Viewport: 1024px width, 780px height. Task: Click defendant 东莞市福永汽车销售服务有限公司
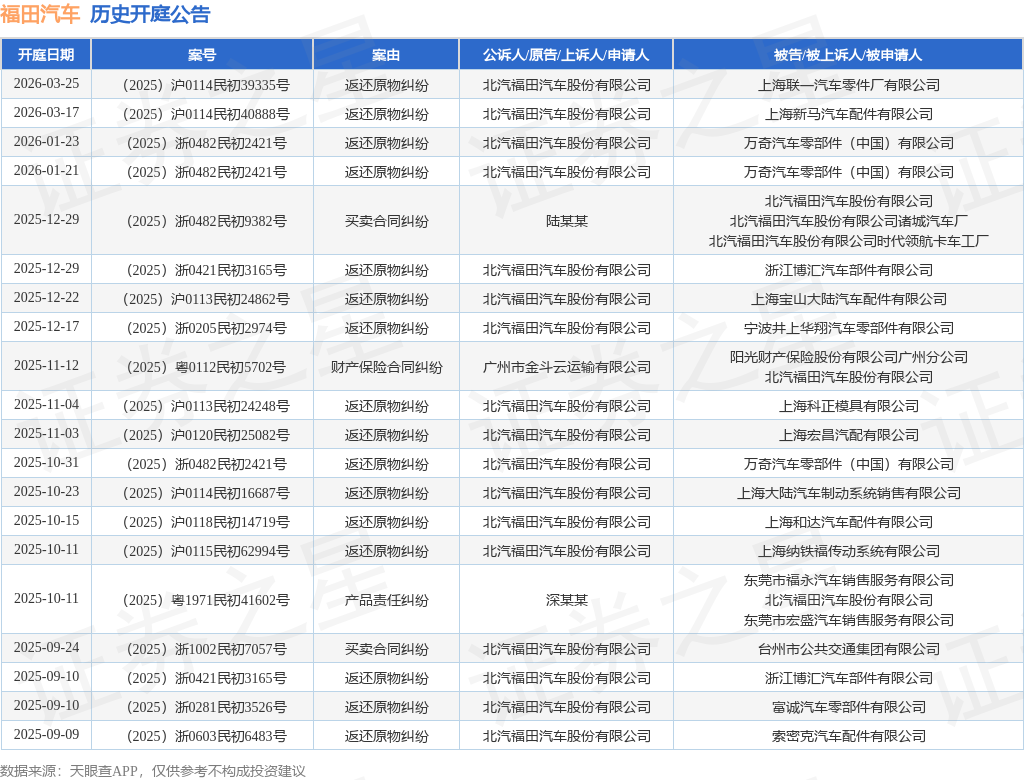point(848,579)
